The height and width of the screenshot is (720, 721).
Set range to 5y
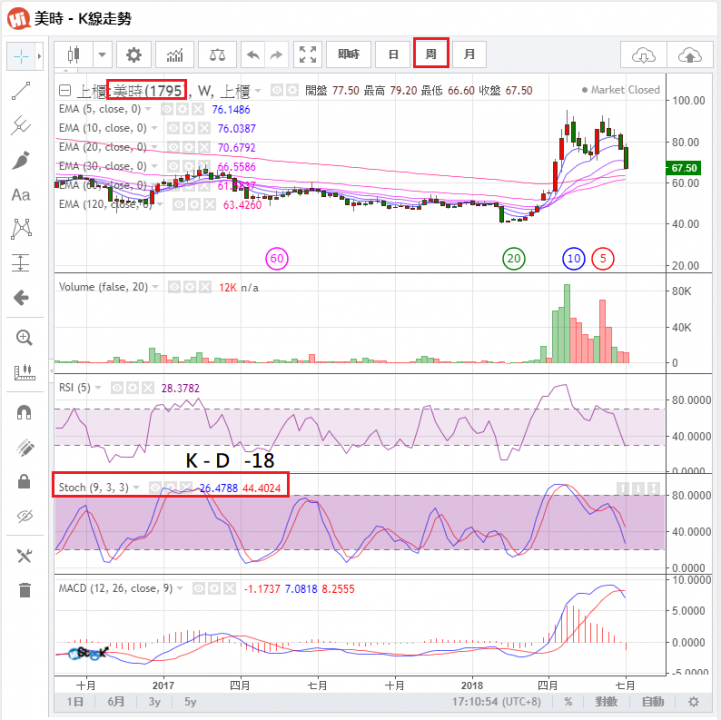(x=190, y=702)
